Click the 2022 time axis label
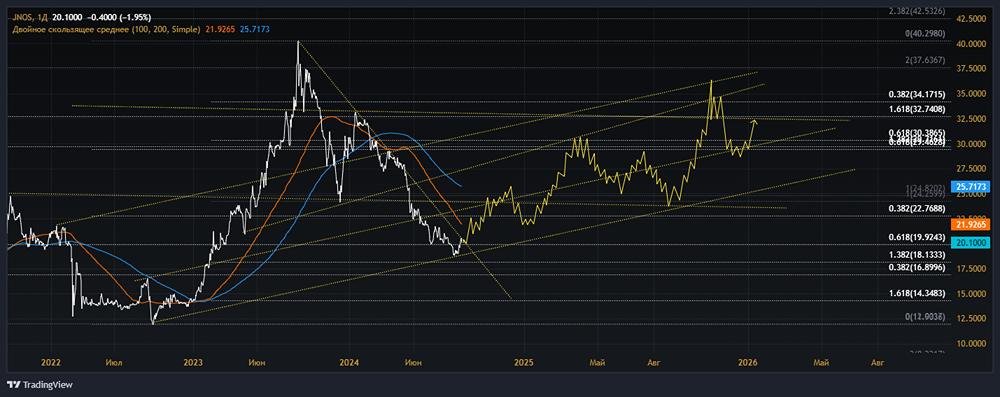This screenshot has height=397, width=1000. pyautogui.click(x=50, y=363)
